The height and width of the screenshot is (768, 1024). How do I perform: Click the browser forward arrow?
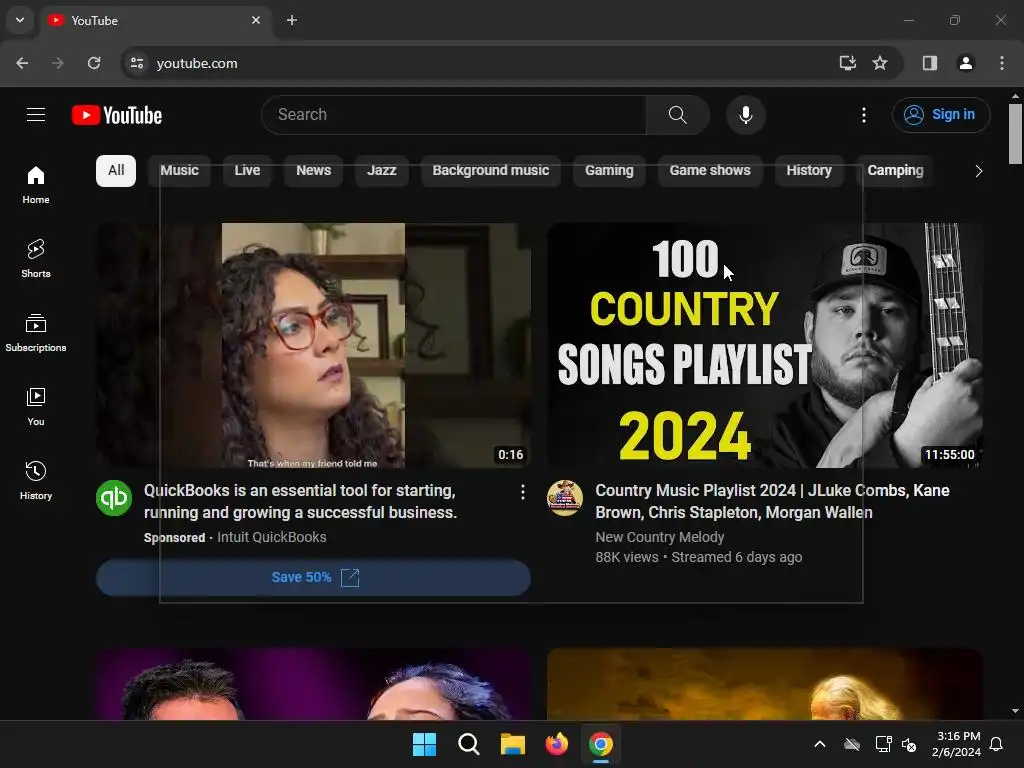point(58,63)
